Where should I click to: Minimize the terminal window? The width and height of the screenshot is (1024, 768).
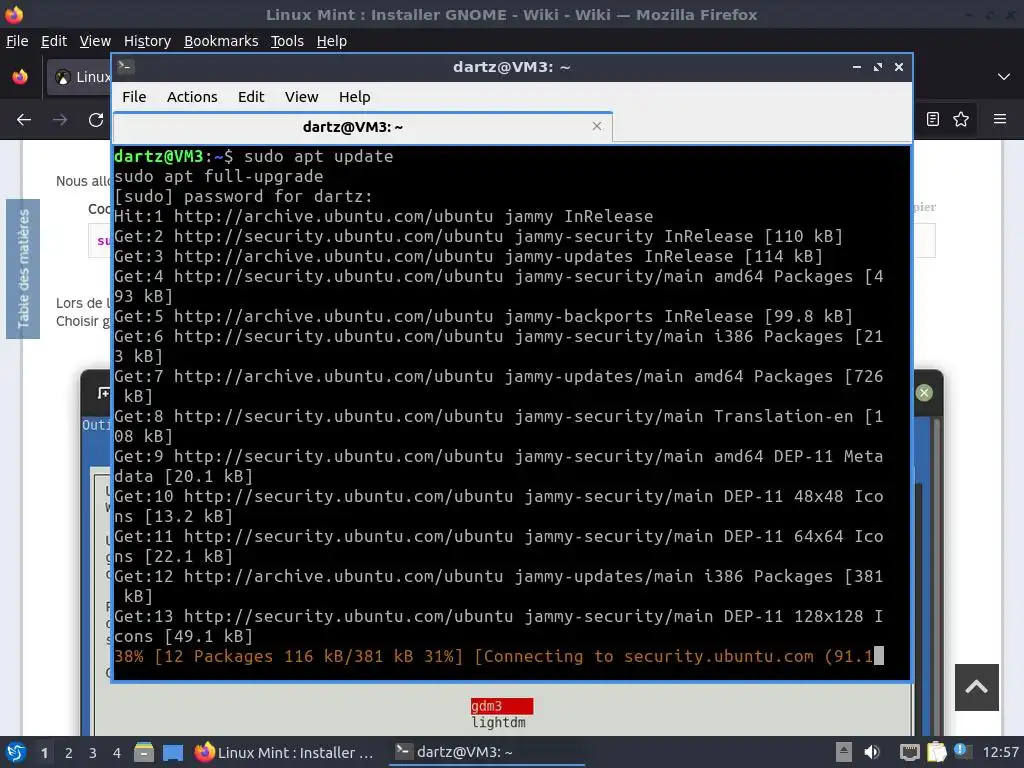(857, 67)
